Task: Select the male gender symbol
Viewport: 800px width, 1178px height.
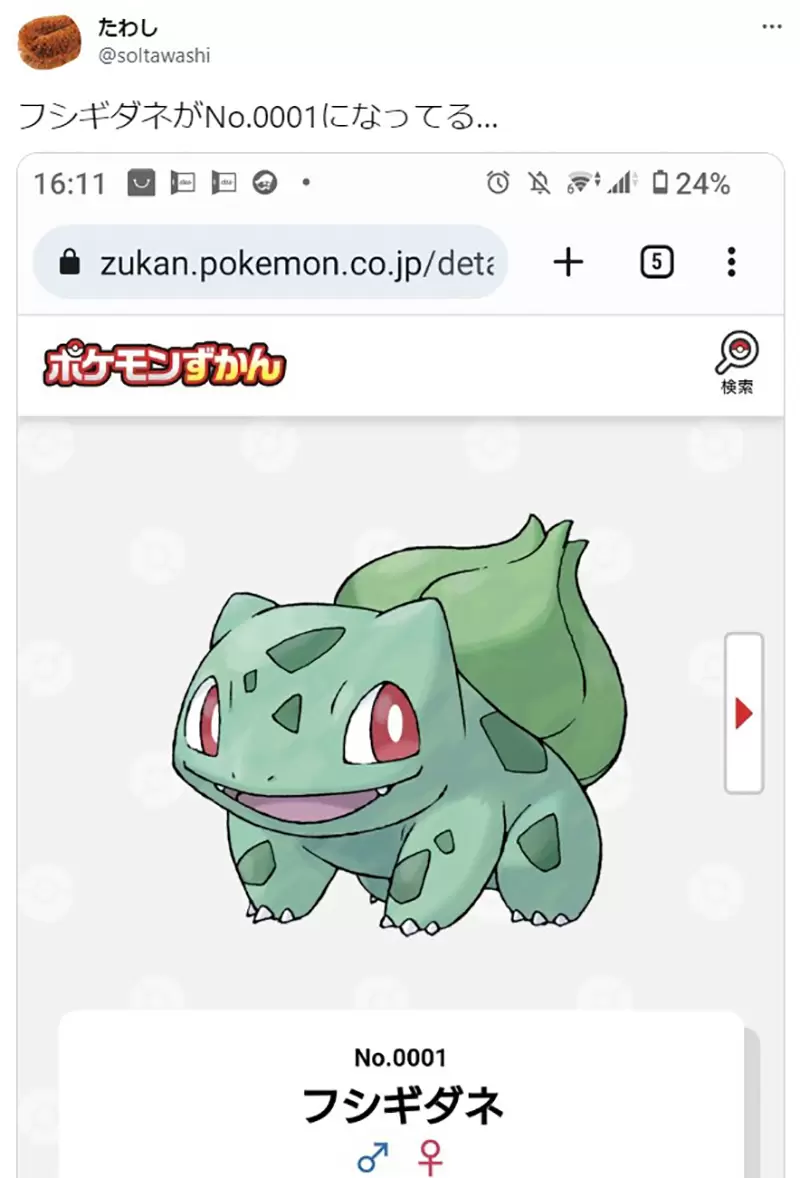Action: tap(373, 1158)
